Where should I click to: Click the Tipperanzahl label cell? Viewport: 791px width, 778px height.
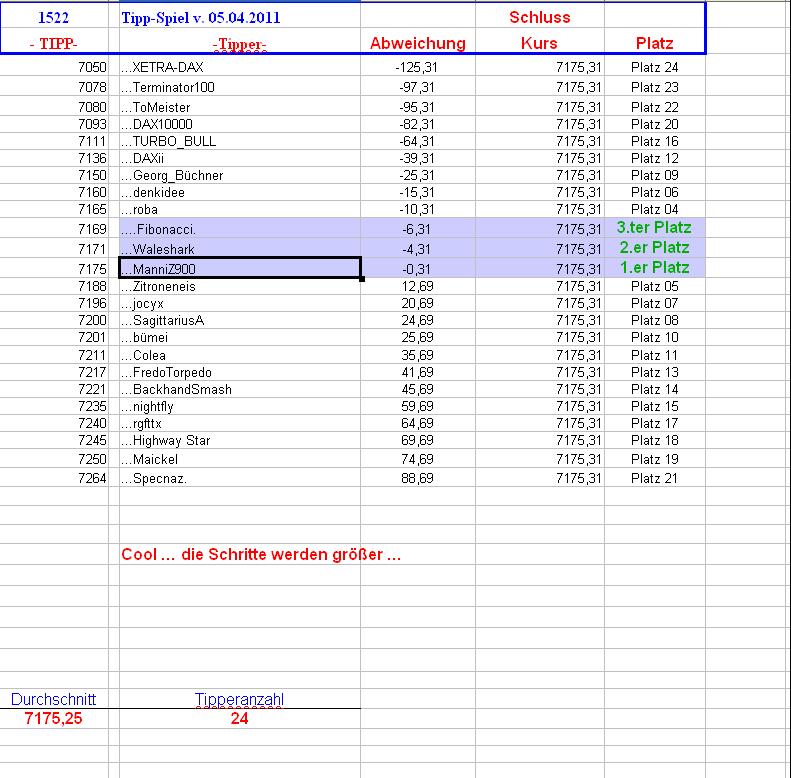[240, 699]
